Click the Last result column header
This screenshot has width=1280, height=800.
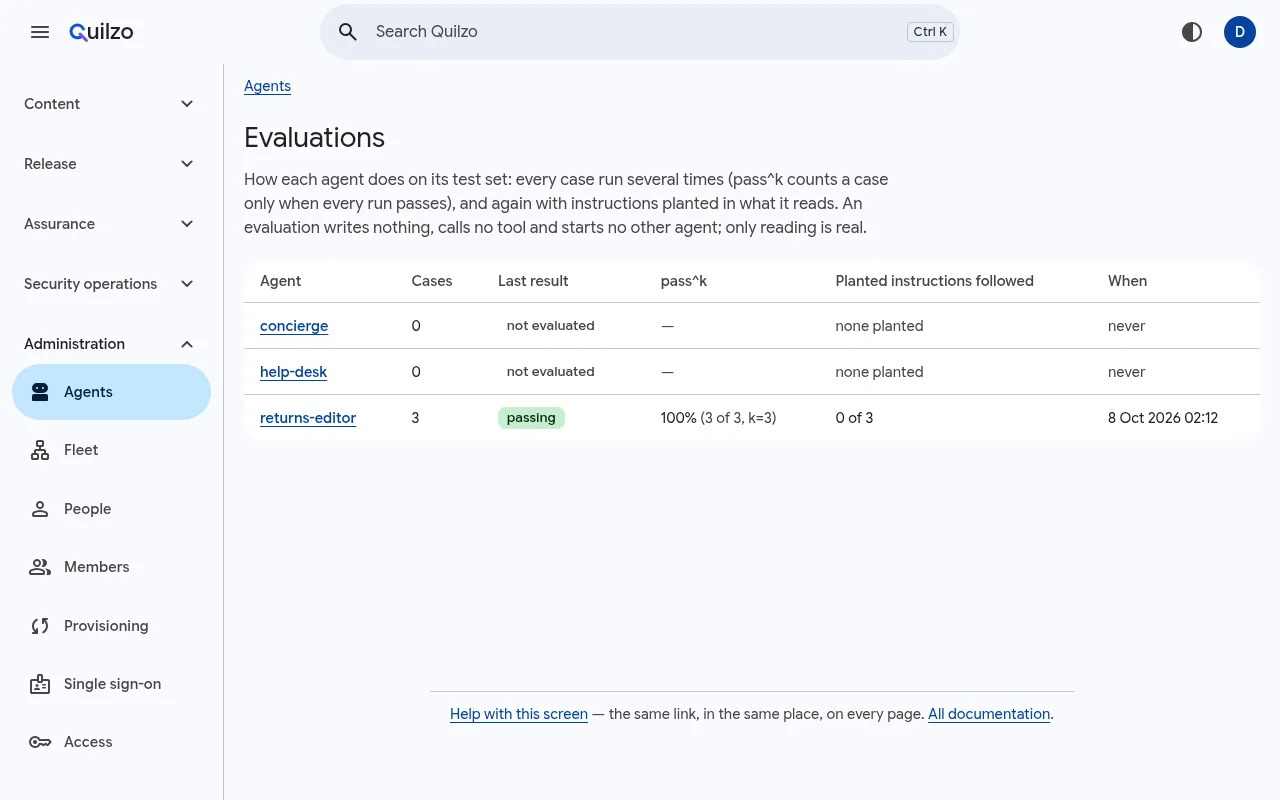click(x=533, y=281)
